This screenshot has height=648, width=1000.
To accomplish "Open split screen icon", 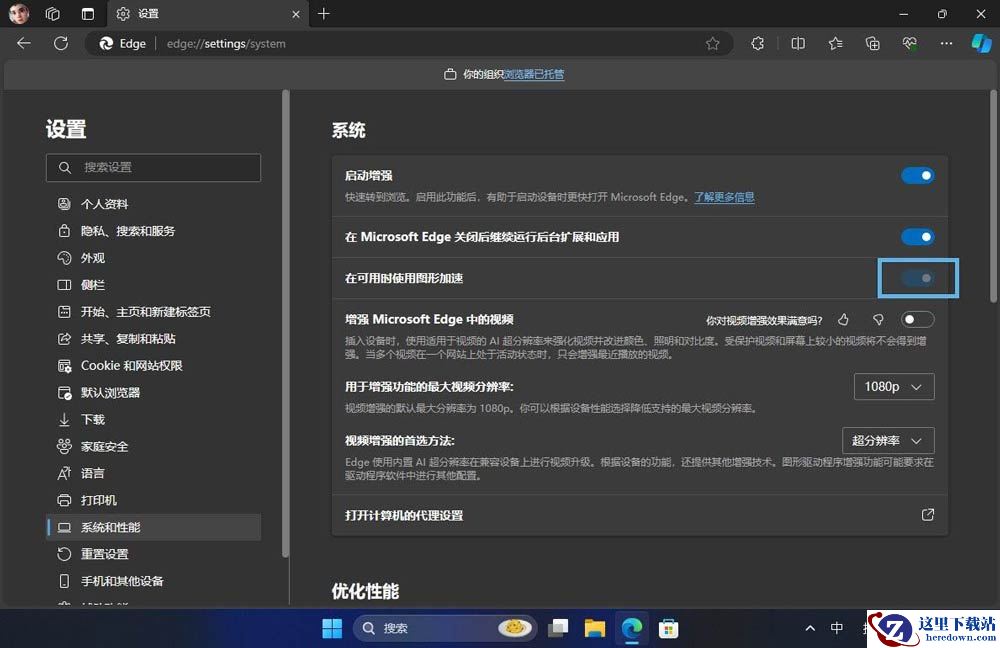I will click(798, 43).
